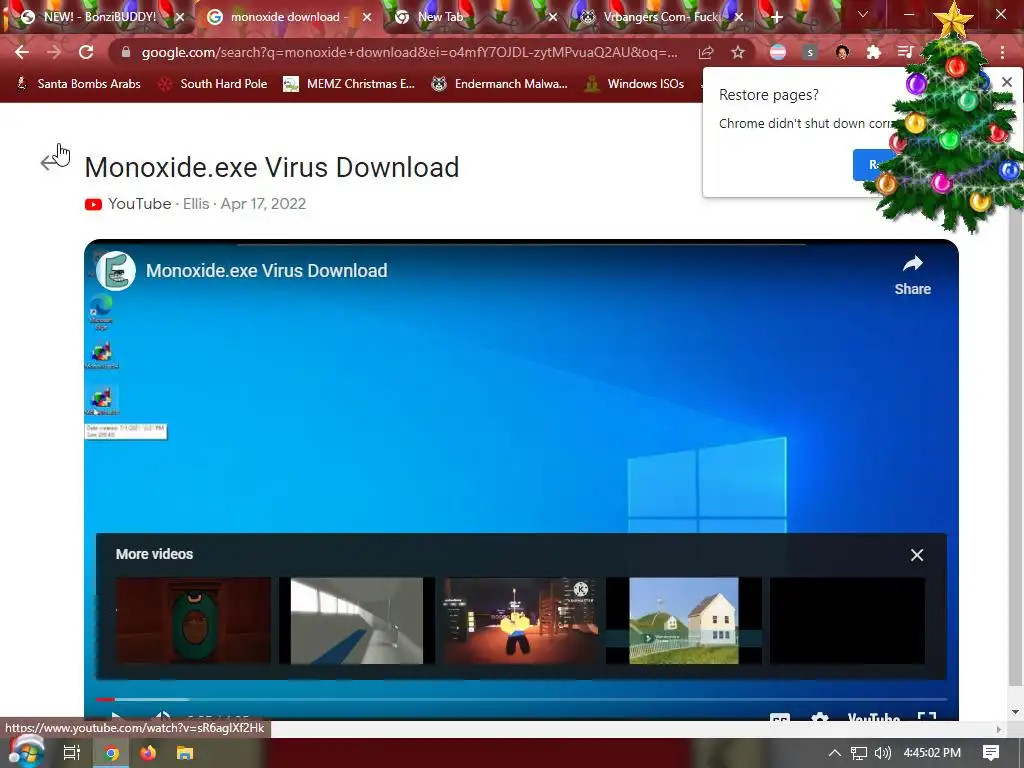Open the volume tray icon
Image resolution: width=1024 pixels, height=768 pixels.
click(x=882, y=753)
